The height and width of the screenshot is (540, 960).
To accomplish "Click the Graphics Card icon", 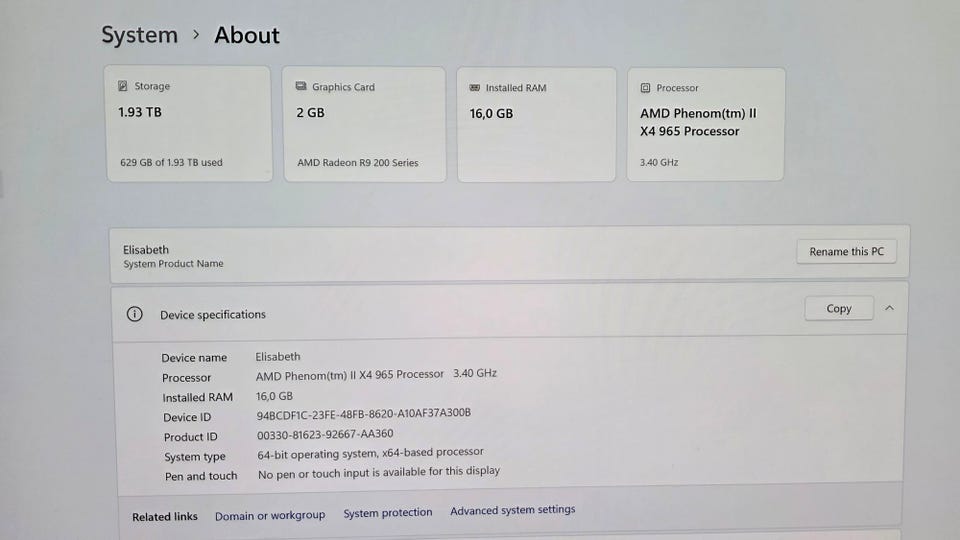I will tap(301, 86).
